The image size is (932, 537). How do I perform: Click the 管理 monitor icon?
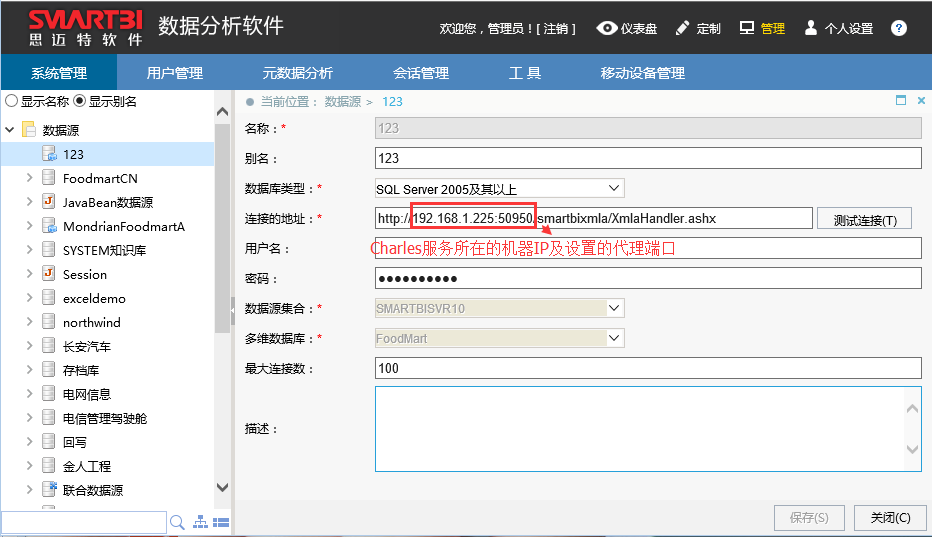click(x=747, y=28)
